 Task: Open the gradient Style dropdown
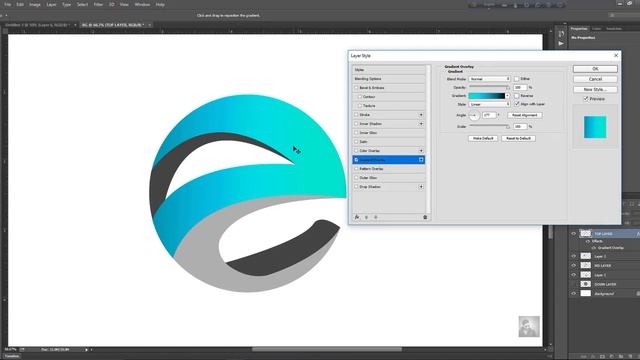489,104
